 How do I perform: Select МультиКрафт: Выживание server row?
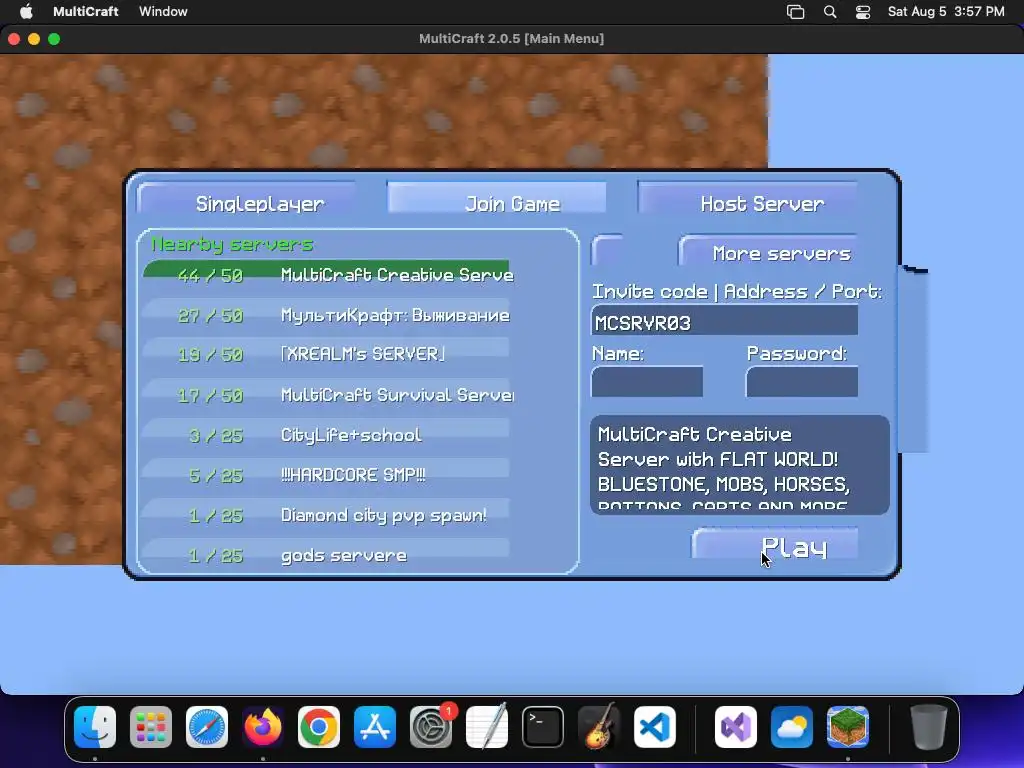tap(327, 315)
